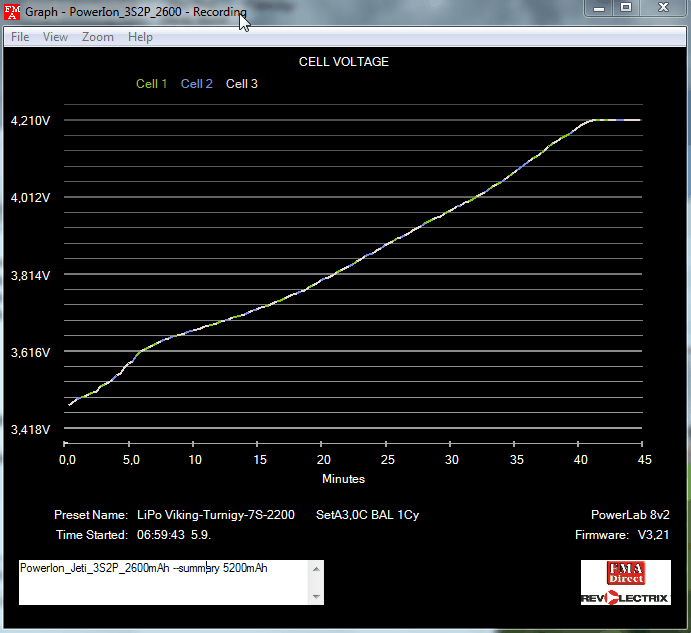Select the Cell 3 legend label
Viewport: 691px width, 633px height.
pyautogui.click(x=242, y=84)
